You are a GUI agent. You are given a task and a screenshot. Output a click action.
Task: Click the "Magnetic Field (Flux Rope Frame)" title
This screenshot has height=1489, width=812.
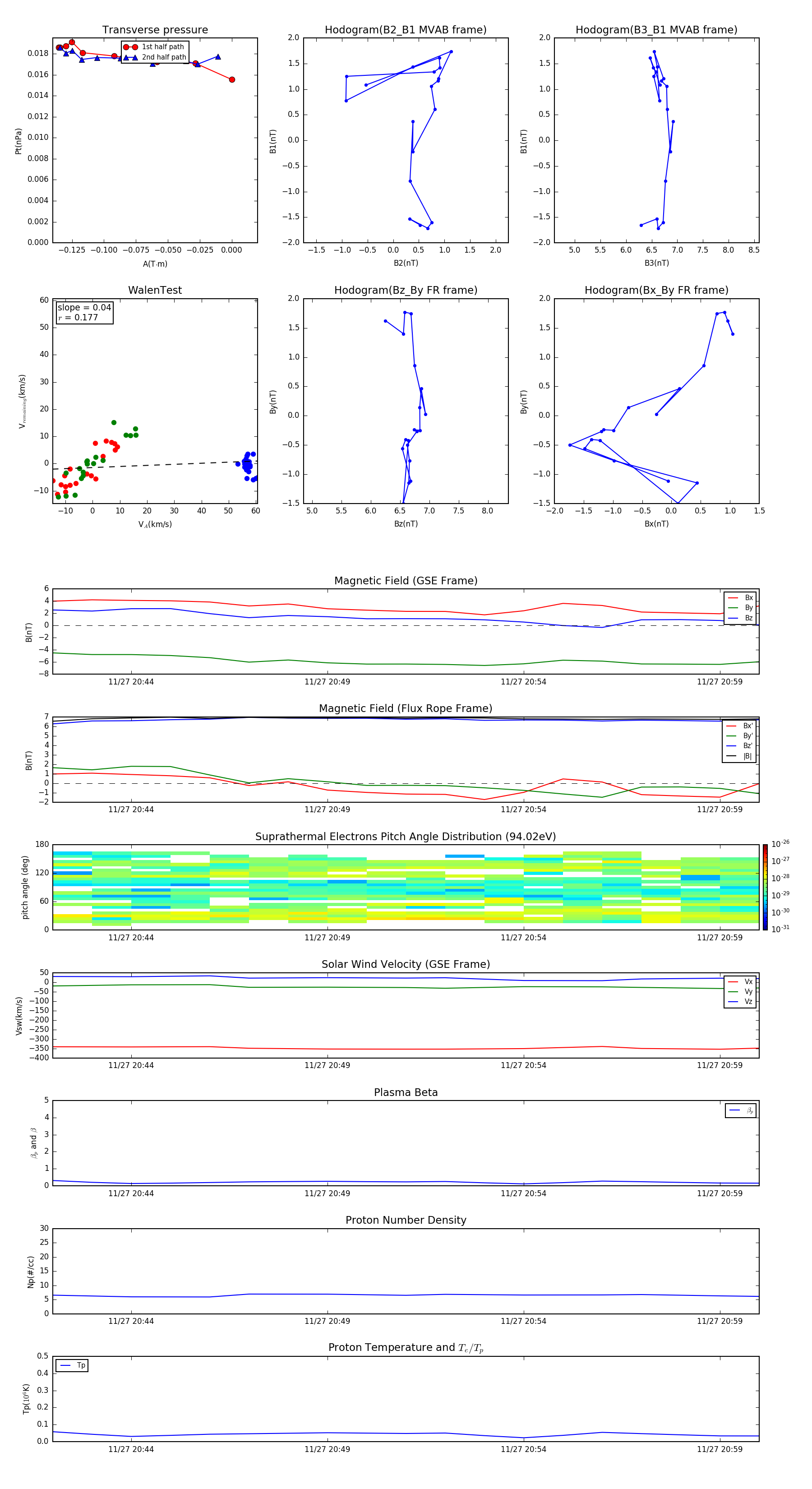point(406,709)
